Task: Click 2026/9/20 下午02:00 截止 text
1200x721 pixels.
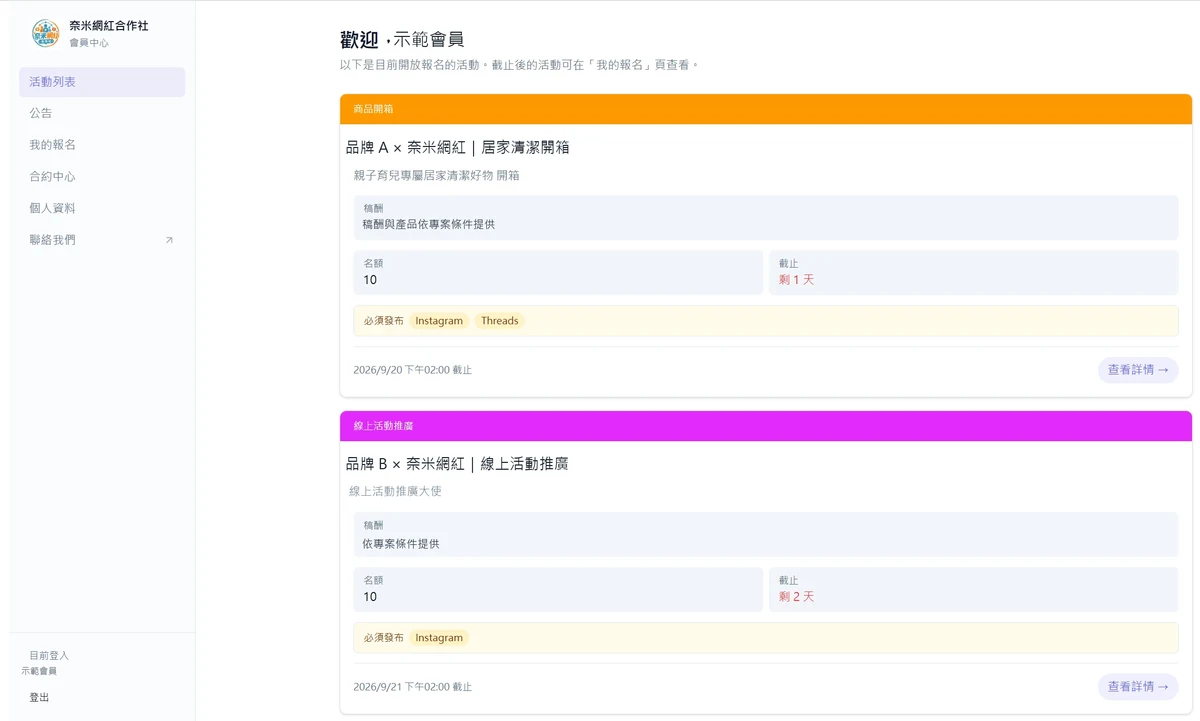Action: (x=412, y=370)
